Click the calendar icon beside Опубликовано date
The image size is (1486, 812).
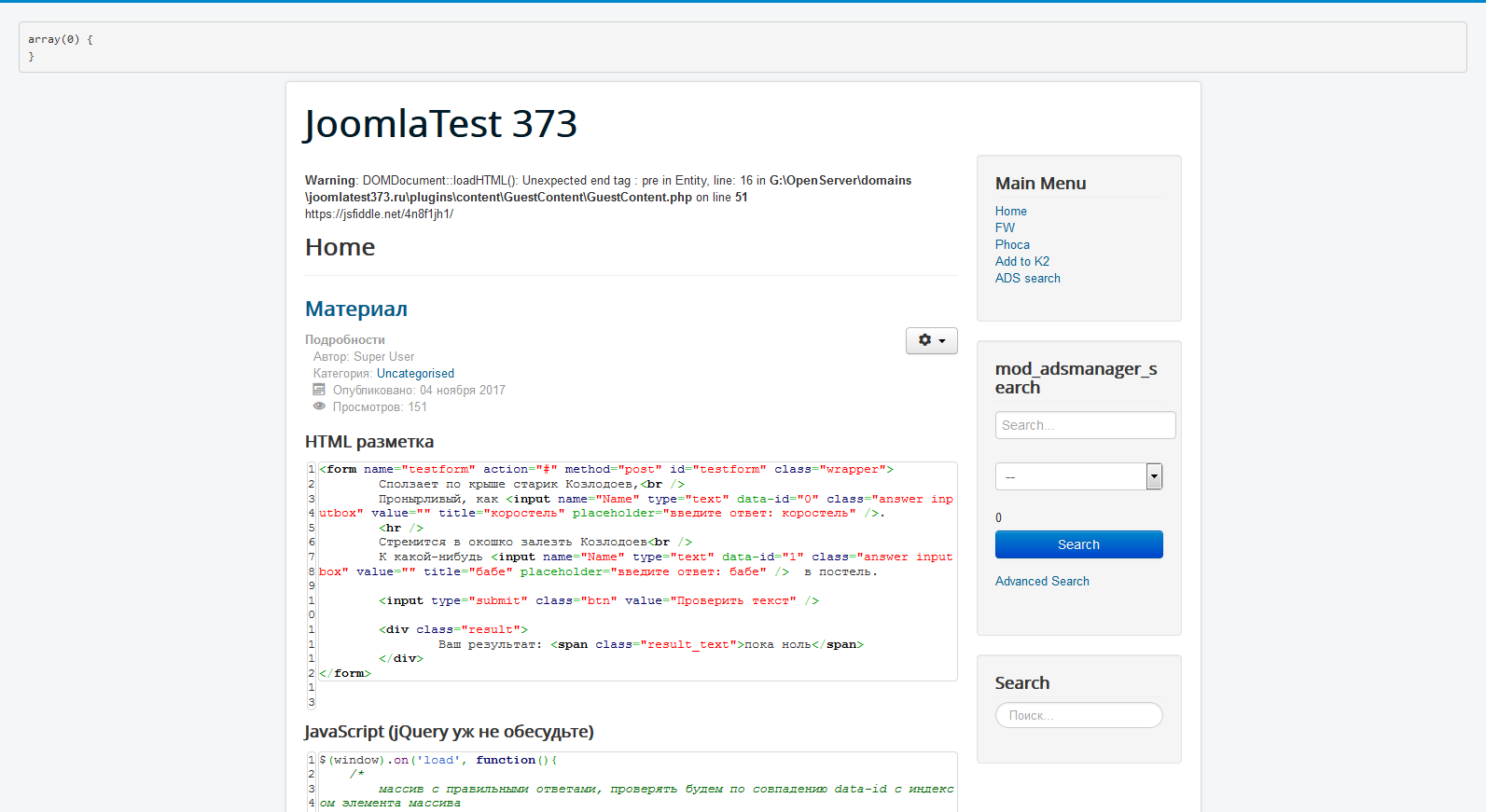click(x=319, y=390)
